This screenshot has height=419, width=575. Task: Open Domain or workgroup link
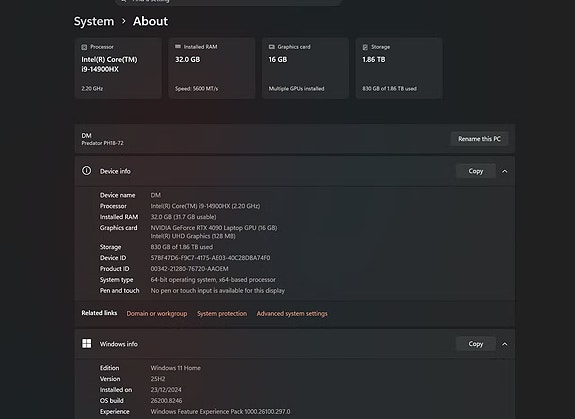point(157,314)
